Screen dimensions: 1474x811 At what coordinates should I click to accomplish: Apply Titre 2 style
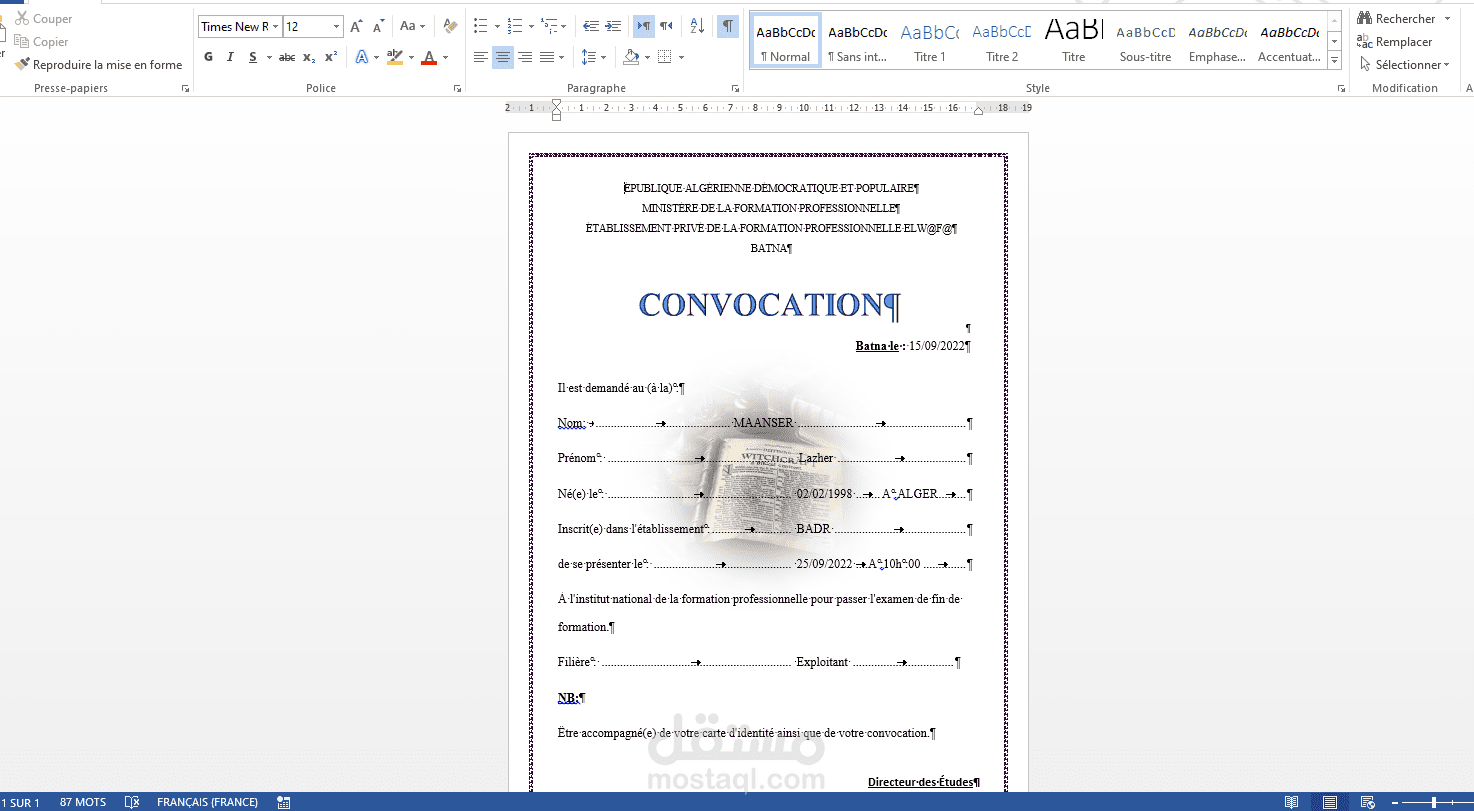pyautogui.click(x=1001, y=41)
